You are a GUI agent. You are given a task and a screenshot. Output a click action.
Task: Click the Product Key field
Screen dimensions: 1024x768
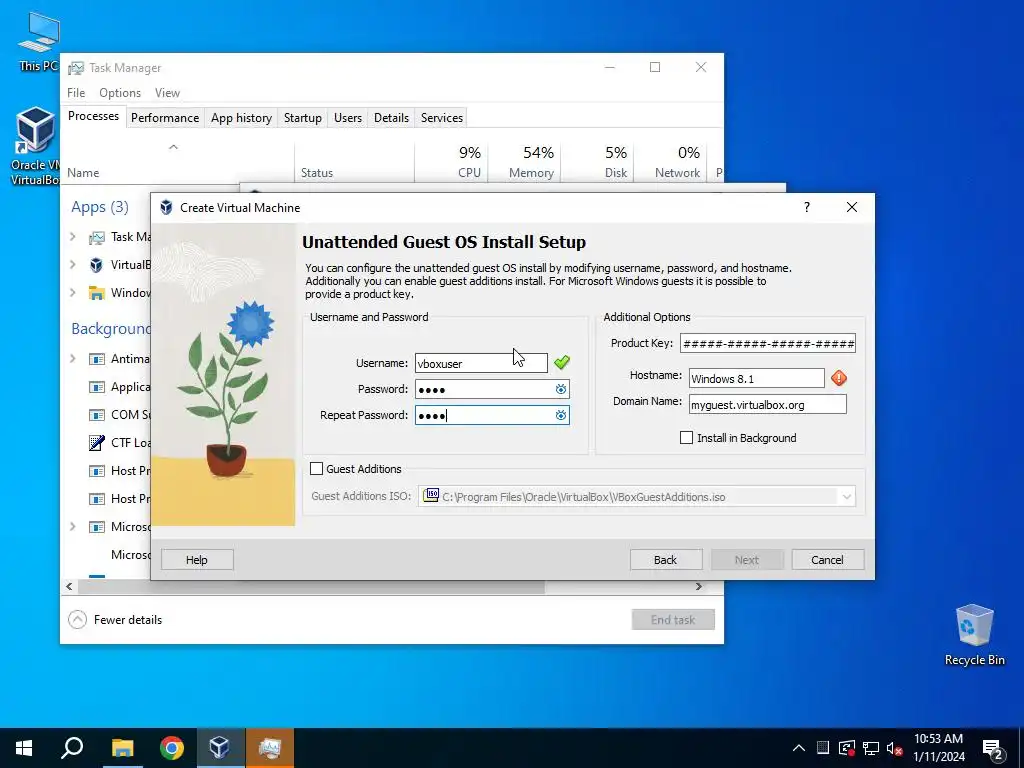pos(767,343)
